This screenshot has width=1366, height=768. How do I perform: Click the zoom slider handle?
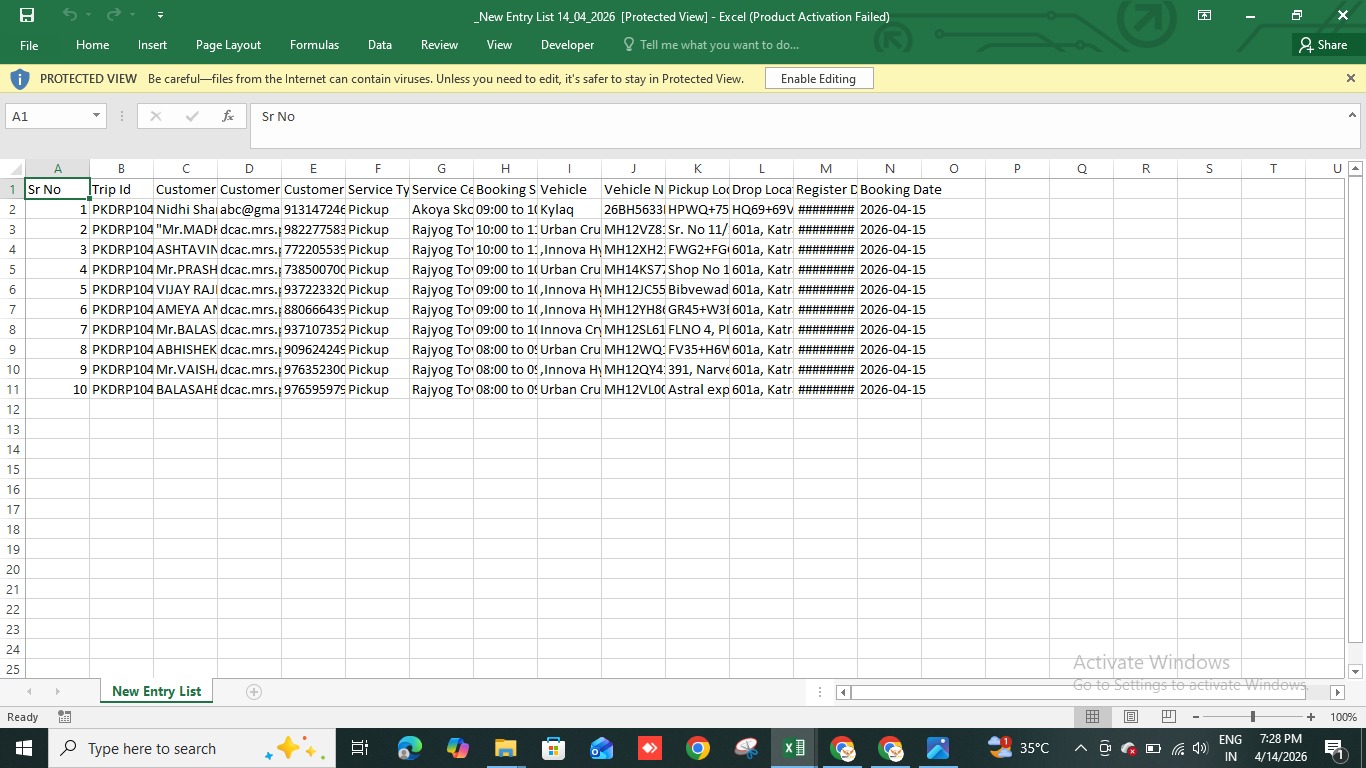click(1253, 717)
